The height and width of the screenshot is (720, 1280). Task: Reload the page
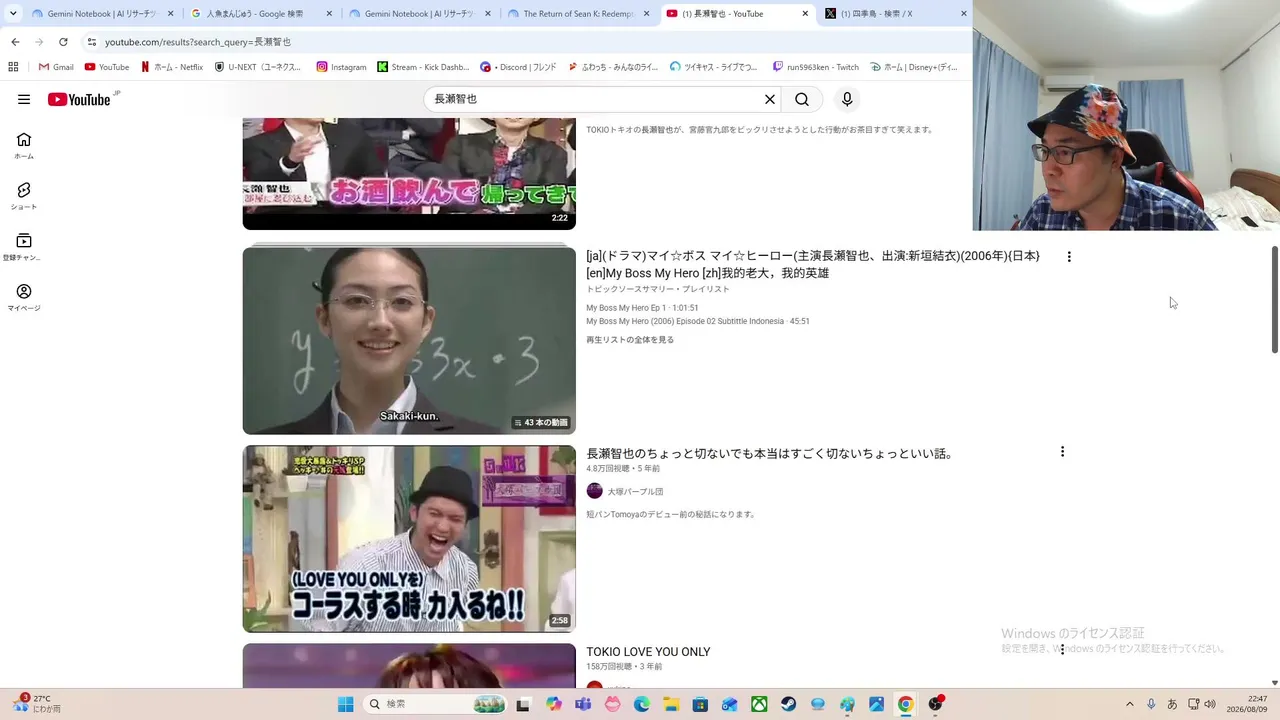tap(63, 42)
